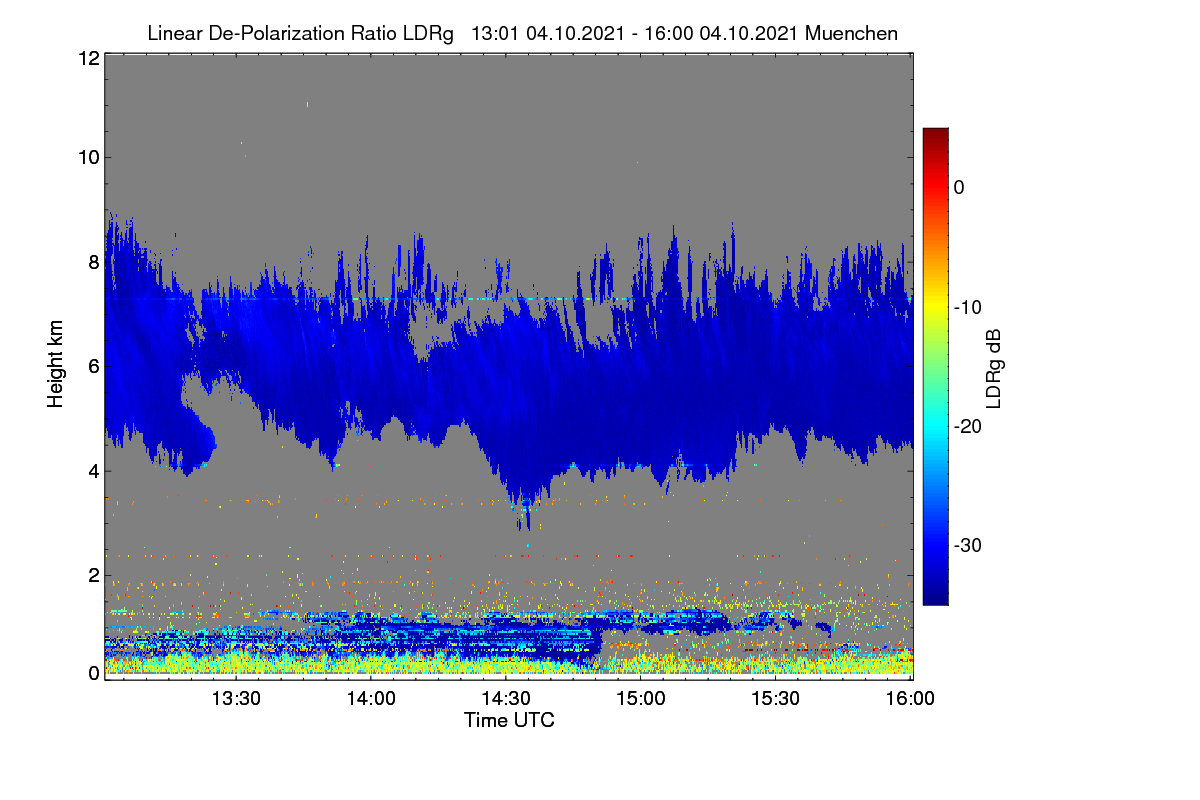The width and height of the screenshot is (1200, 800).
Task: Click the 14:30 time tick label
Action: coord(506,699)
